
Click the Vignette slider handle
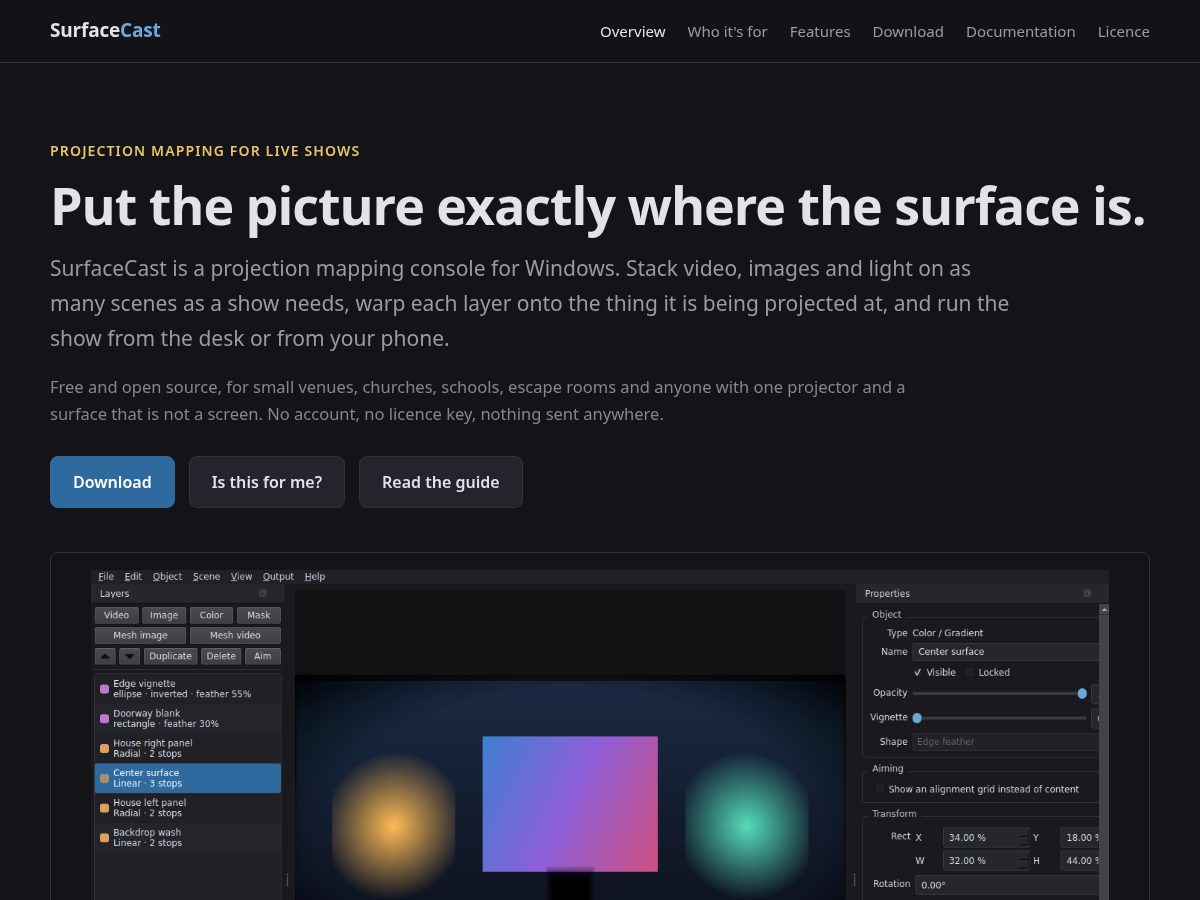coord(917,718)
